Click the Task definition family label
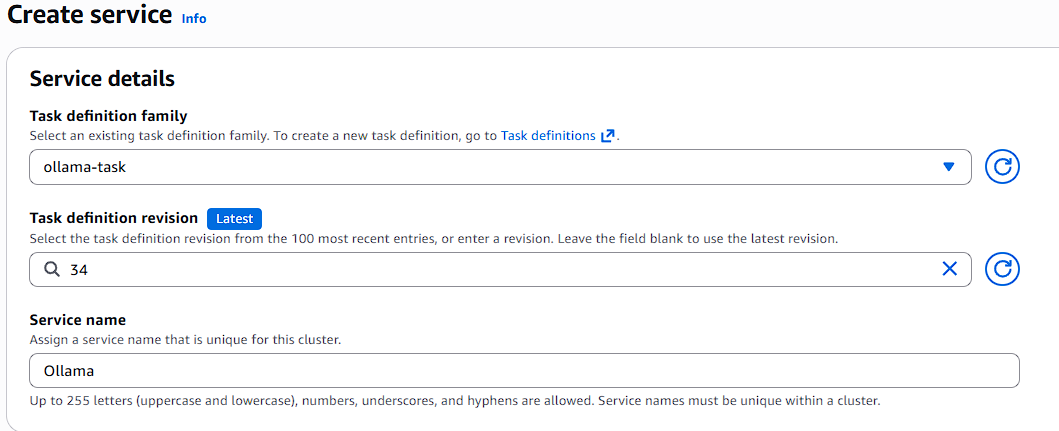 (108, 116)
